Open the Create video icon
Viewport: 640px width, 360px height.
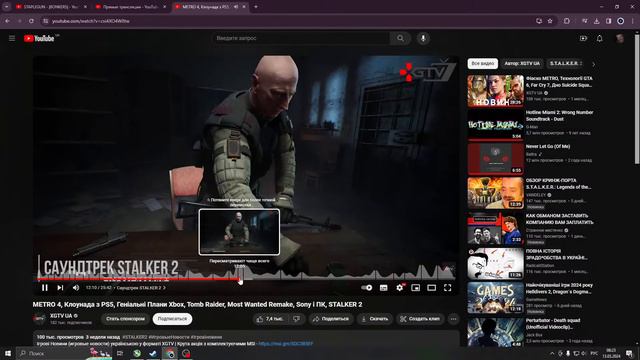pos(583,38)
